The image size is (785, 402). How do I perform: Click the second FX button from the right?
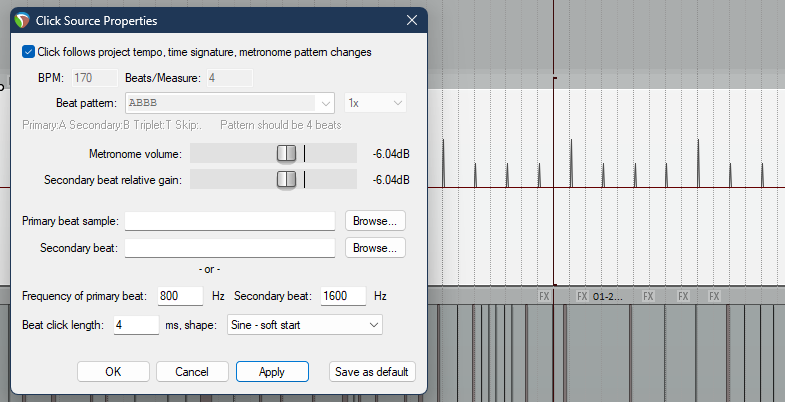(x=683, y=297)
